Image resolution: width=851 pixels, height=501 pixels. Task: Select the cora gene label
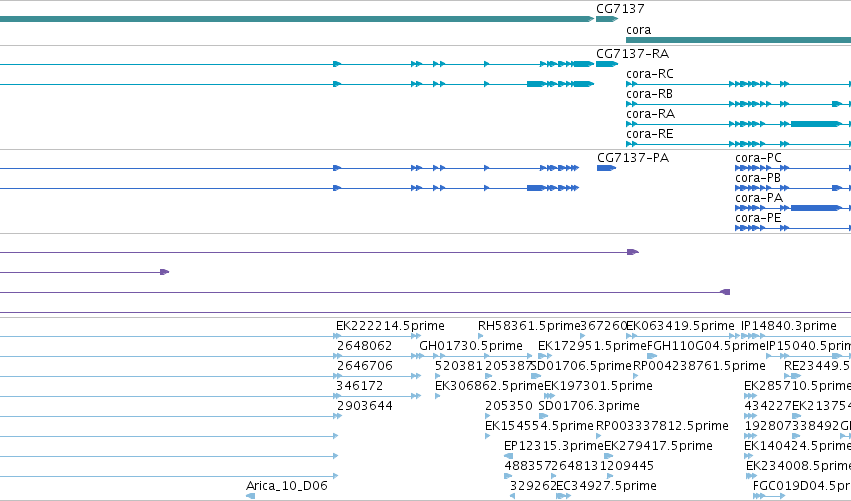coord(638,30)
